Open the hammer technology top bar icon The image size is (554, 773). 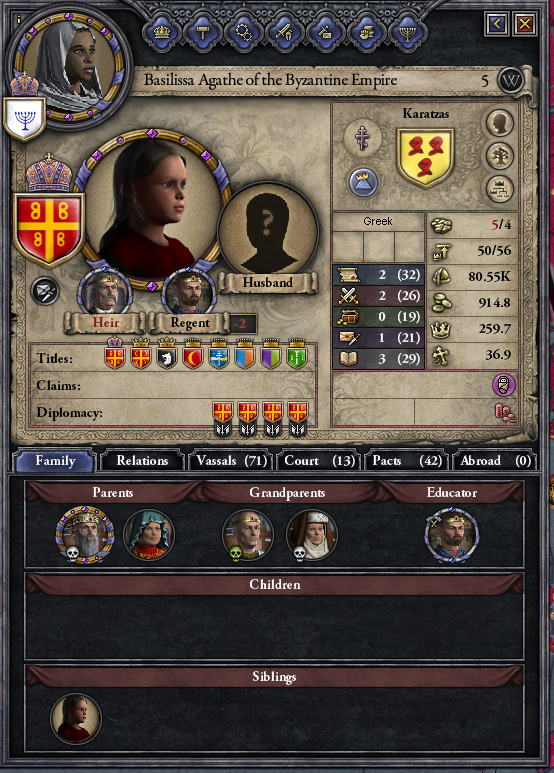tap(203, 32)
